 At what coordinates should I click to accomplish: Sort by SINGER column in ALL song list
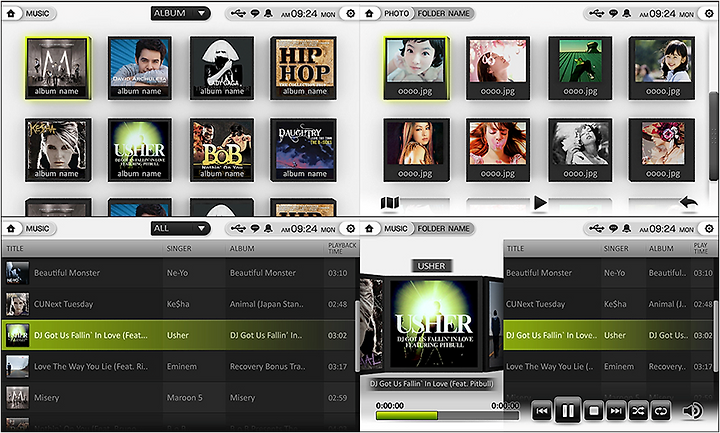coord(179,248)
